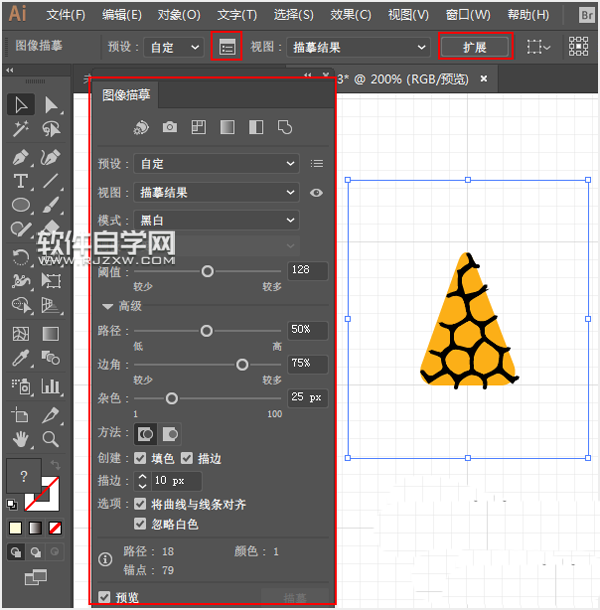Select the Curvature tool
The image size is (600, 610).
click(x=51, y=158)
